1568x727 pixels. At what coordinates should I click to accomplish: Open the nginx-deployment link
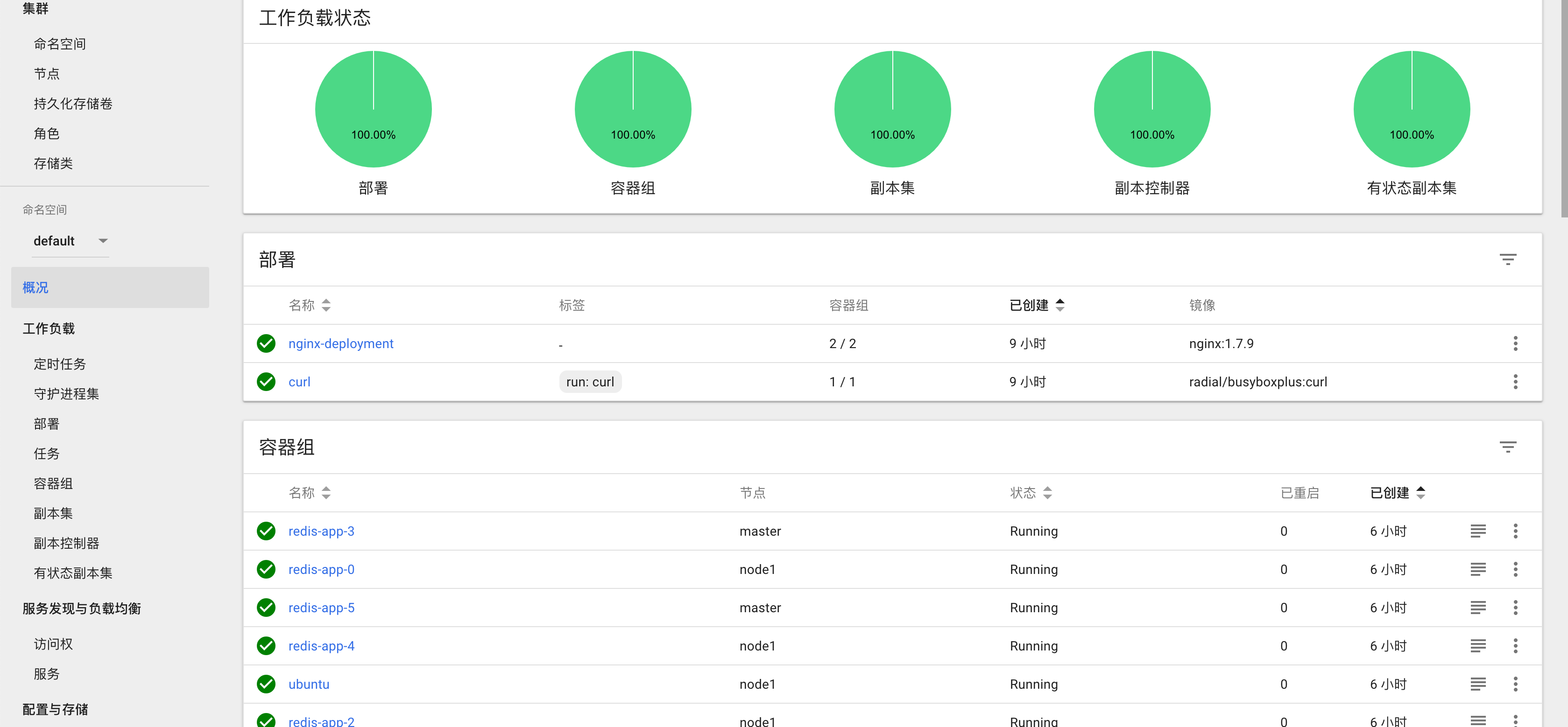point(341,343)
